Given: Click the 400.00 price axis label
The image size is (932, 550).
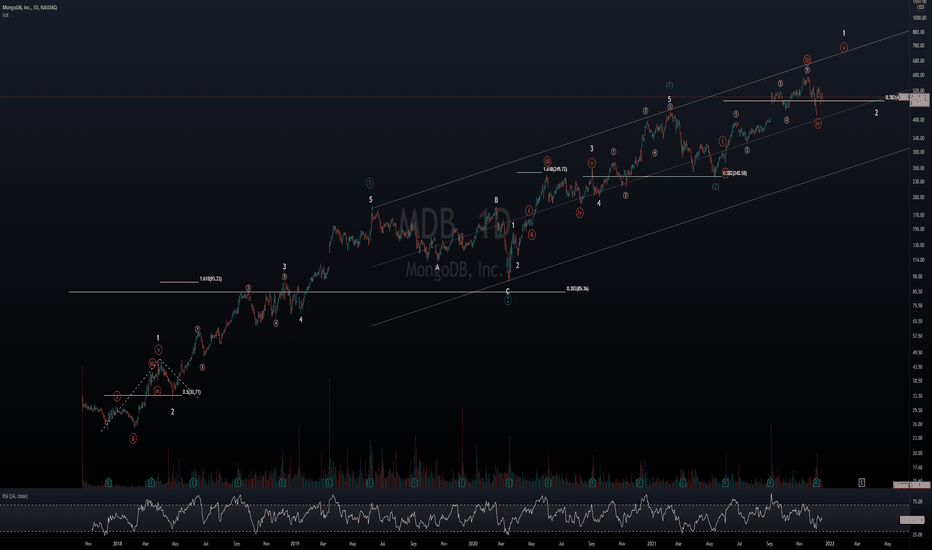Looking at the screenshot, I should [x=918, y=120].
